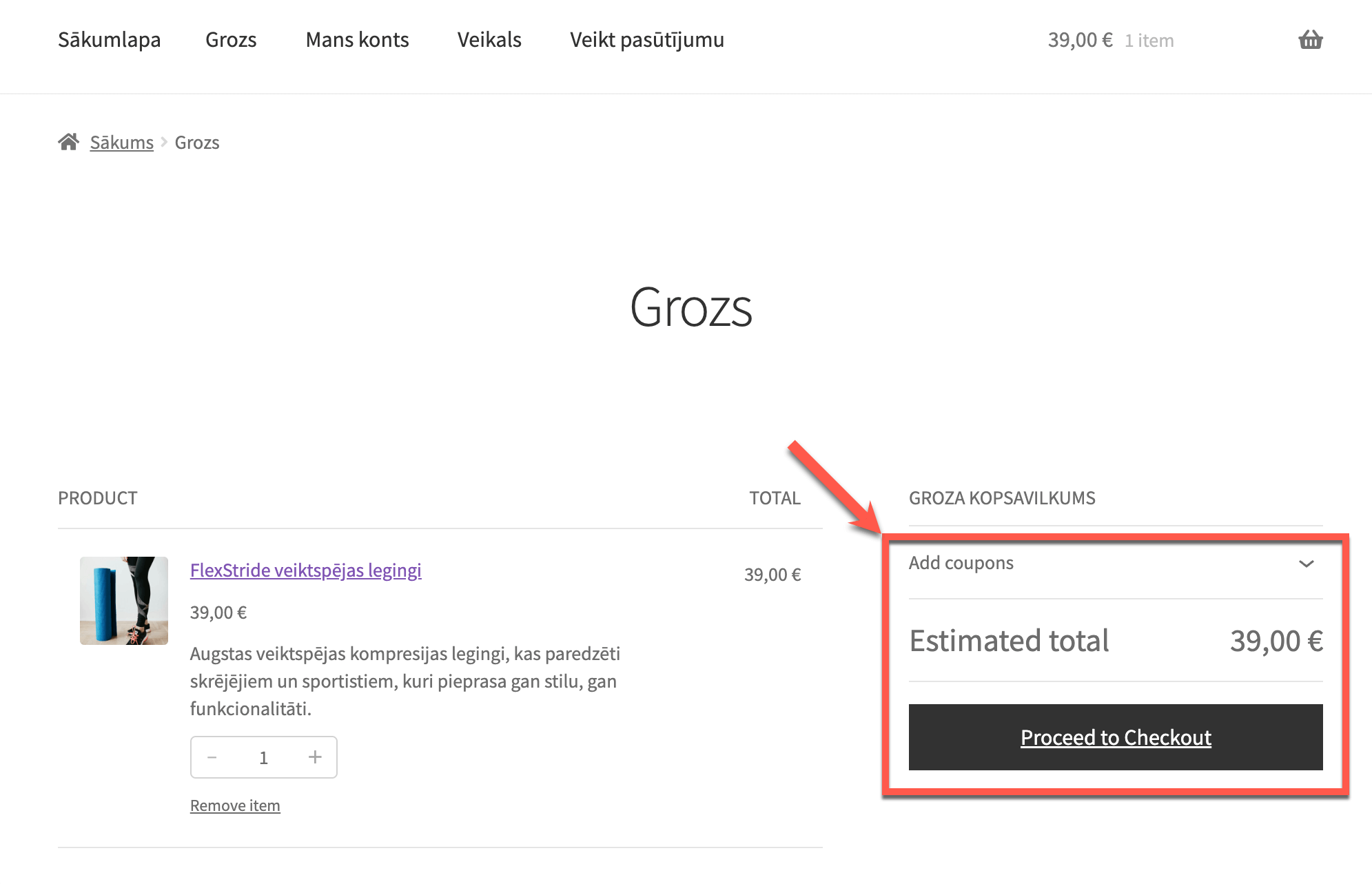Click the quantity input field
1372x884 pixels.
[263, 758]
